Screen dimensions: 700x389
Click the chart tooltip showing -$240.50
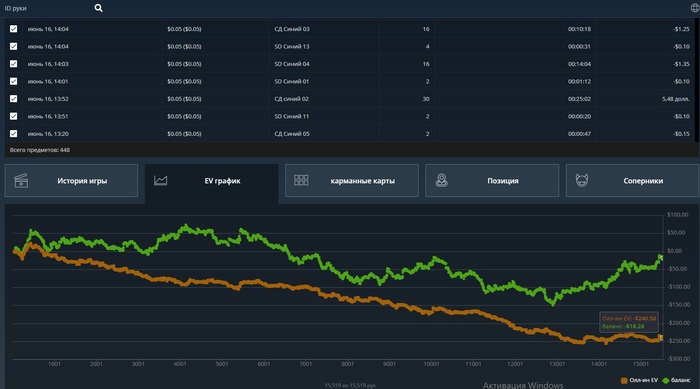(x=629, y=322)
